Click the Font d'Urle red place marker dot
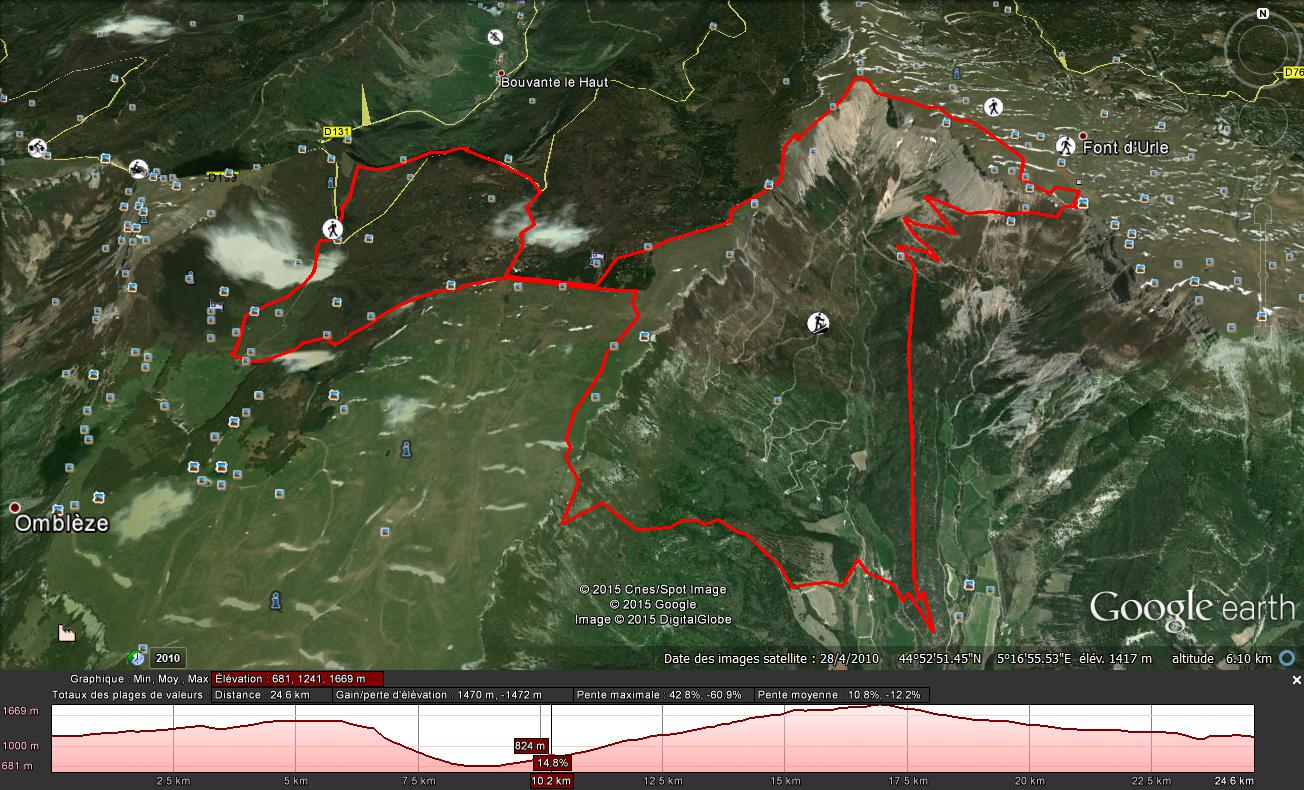Screen dimensions: 1304x790 pyautogui.click(x=1083, y=136)
